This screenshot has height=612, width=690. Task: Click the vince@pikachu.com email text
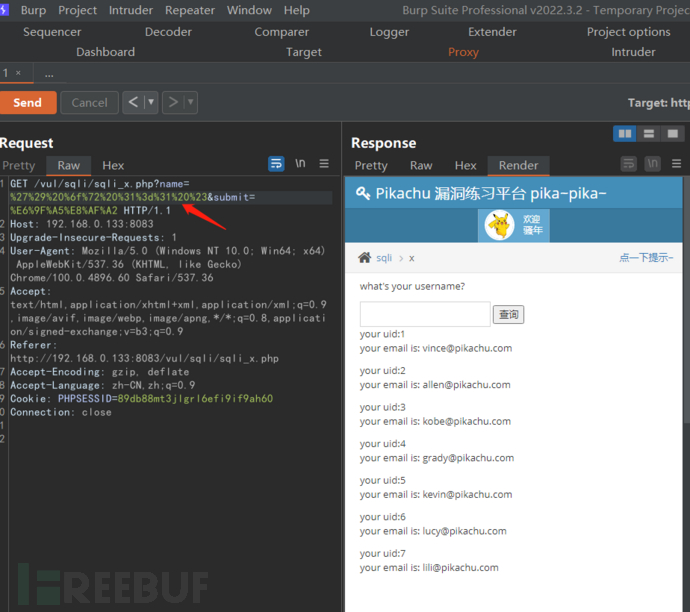(x=467, y=348)
